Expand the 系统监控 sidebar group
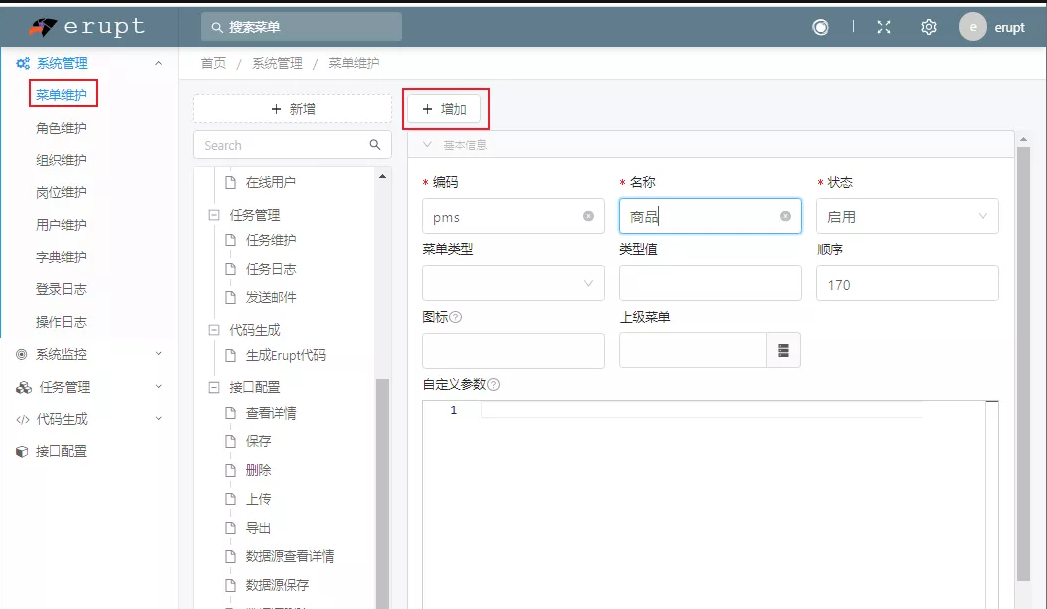Image resolution: width=1047 pixels, height=609 pixels. [x=158, y=354]
